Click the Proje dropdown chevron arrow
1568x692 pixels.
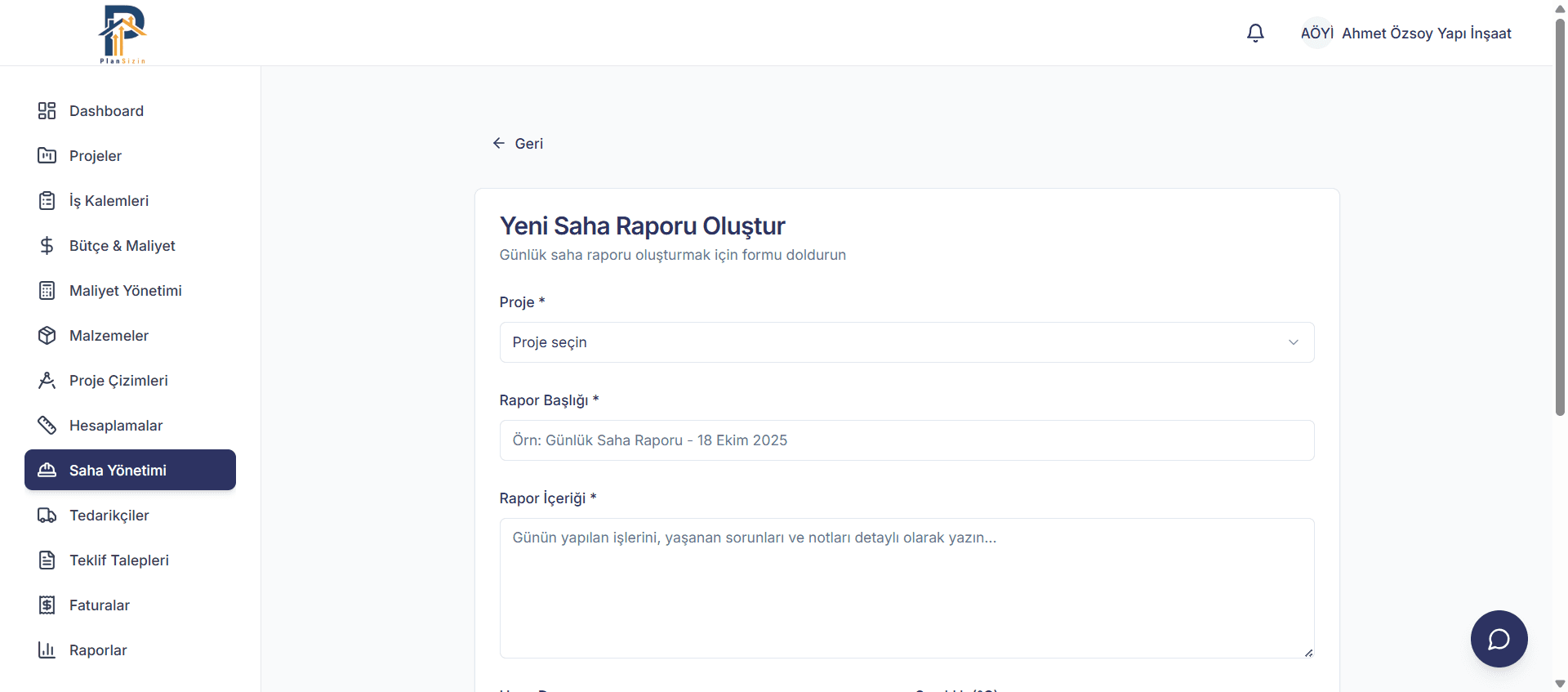click(x=1293, y=342)
